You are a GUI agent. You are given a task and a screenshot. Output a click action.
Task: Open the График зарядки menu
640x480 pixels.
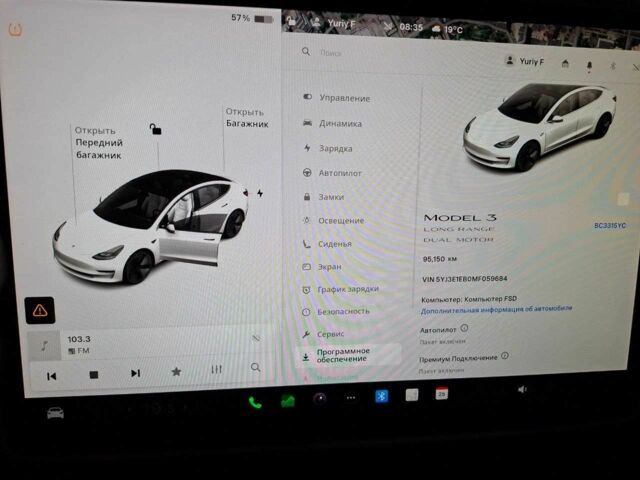(341, 289)
